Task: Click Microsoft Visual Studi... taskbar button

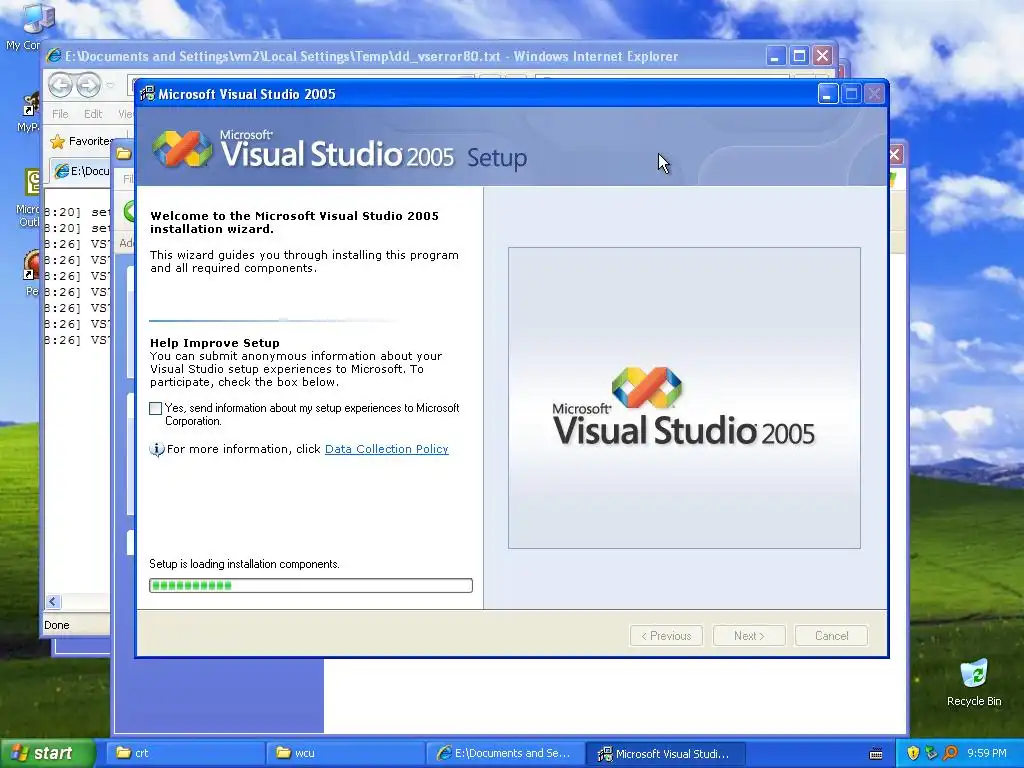Action: pos(665,754)
